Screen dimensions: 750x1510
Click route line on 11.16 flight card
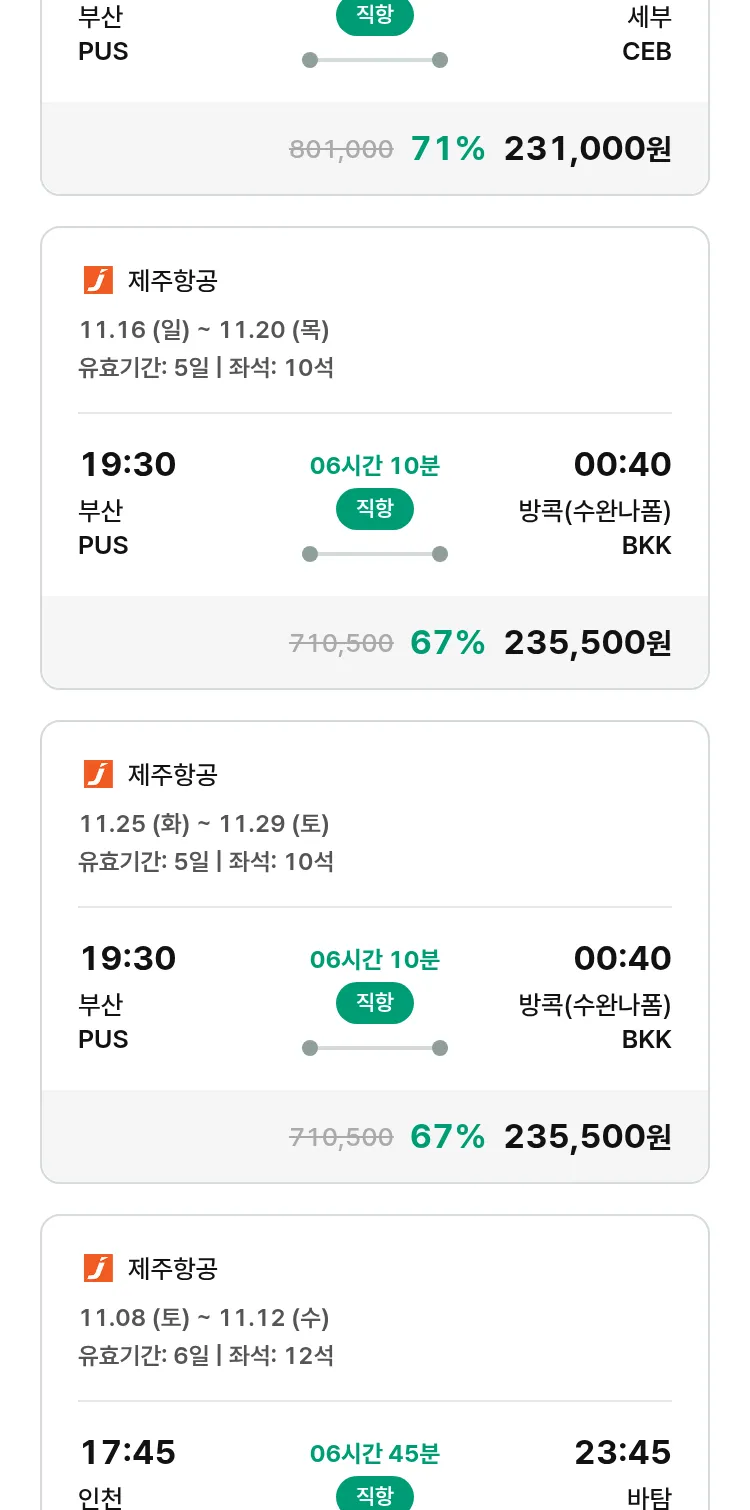click(x=374, y=554)
